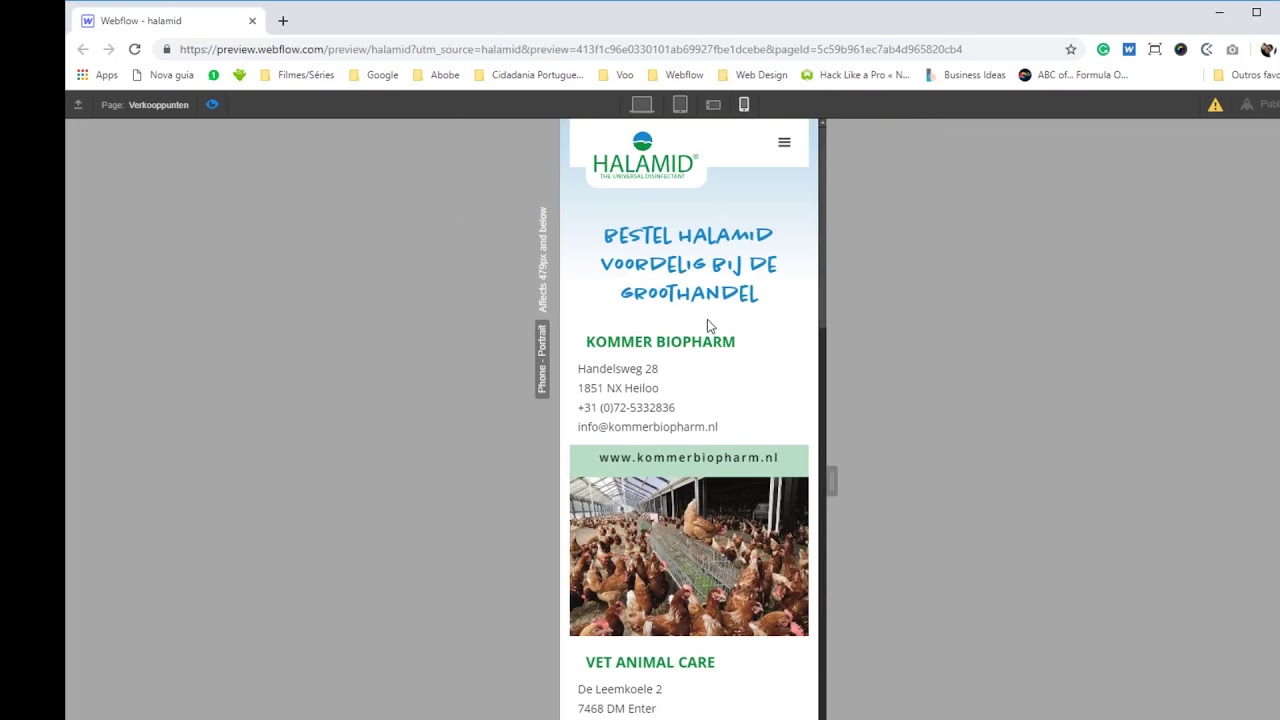
Task: Click the crescent-shaped extension icon
Action: (x=1207, y=49)
